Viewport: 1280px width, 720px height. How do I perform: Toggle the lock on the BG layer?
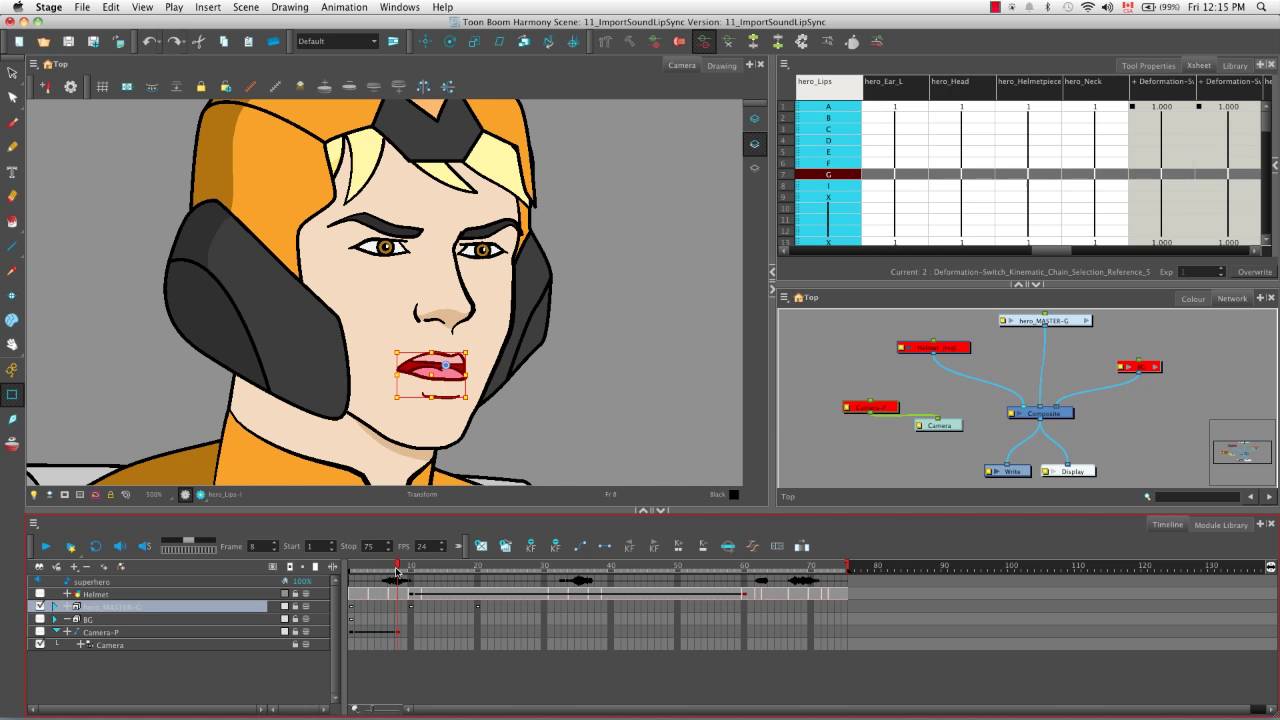click(x=295, y=619)
